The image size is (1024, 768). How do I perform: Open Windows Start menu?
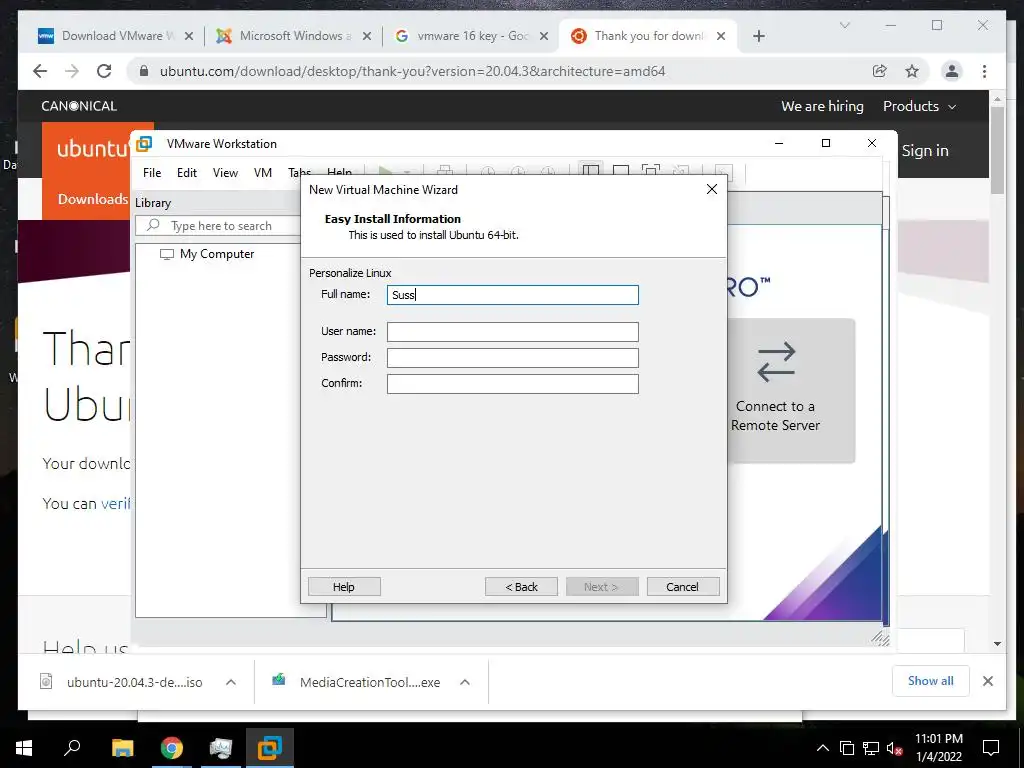click(24, 748)
